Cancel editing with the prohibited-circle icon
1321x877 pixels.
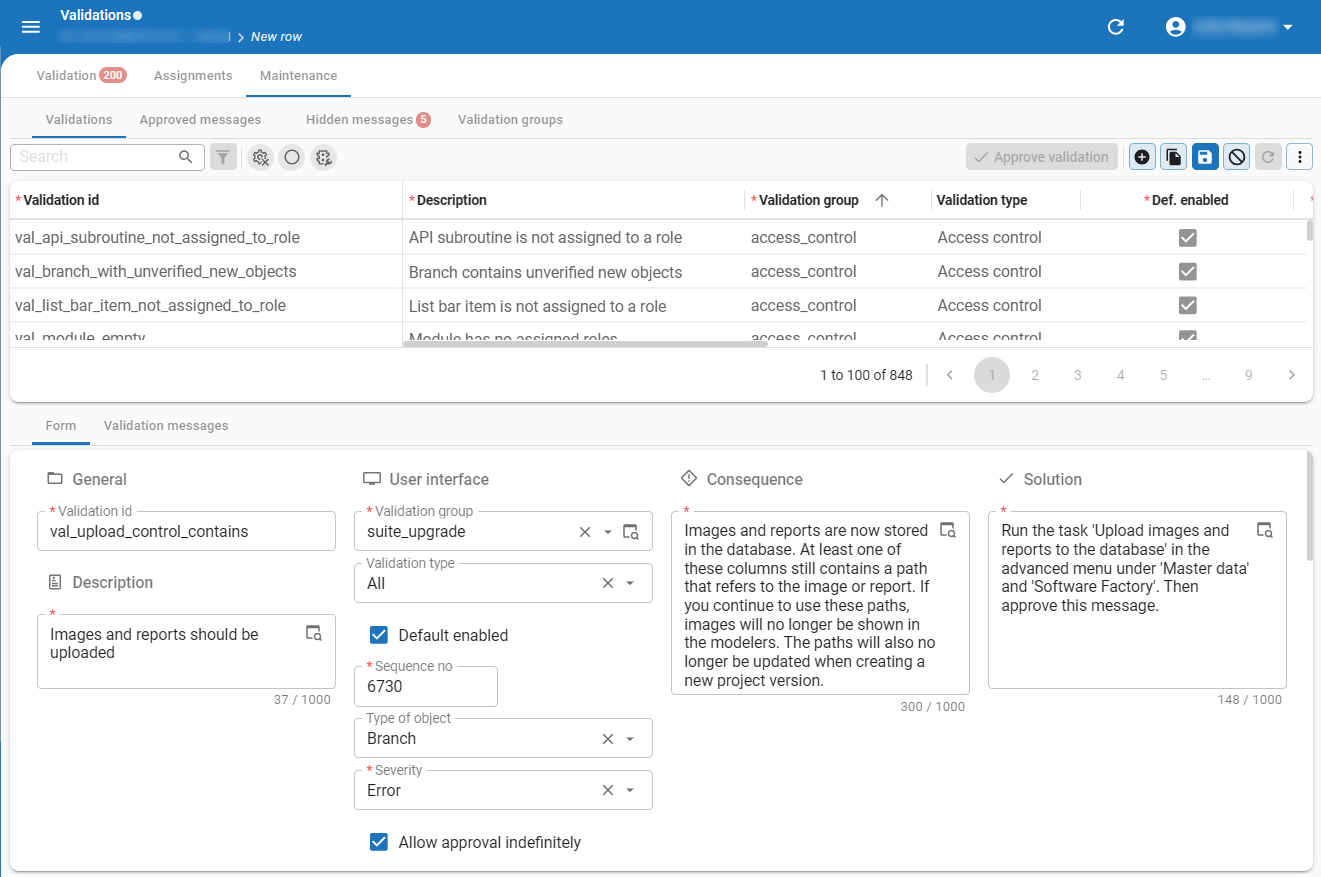(x=1237, y=157)
